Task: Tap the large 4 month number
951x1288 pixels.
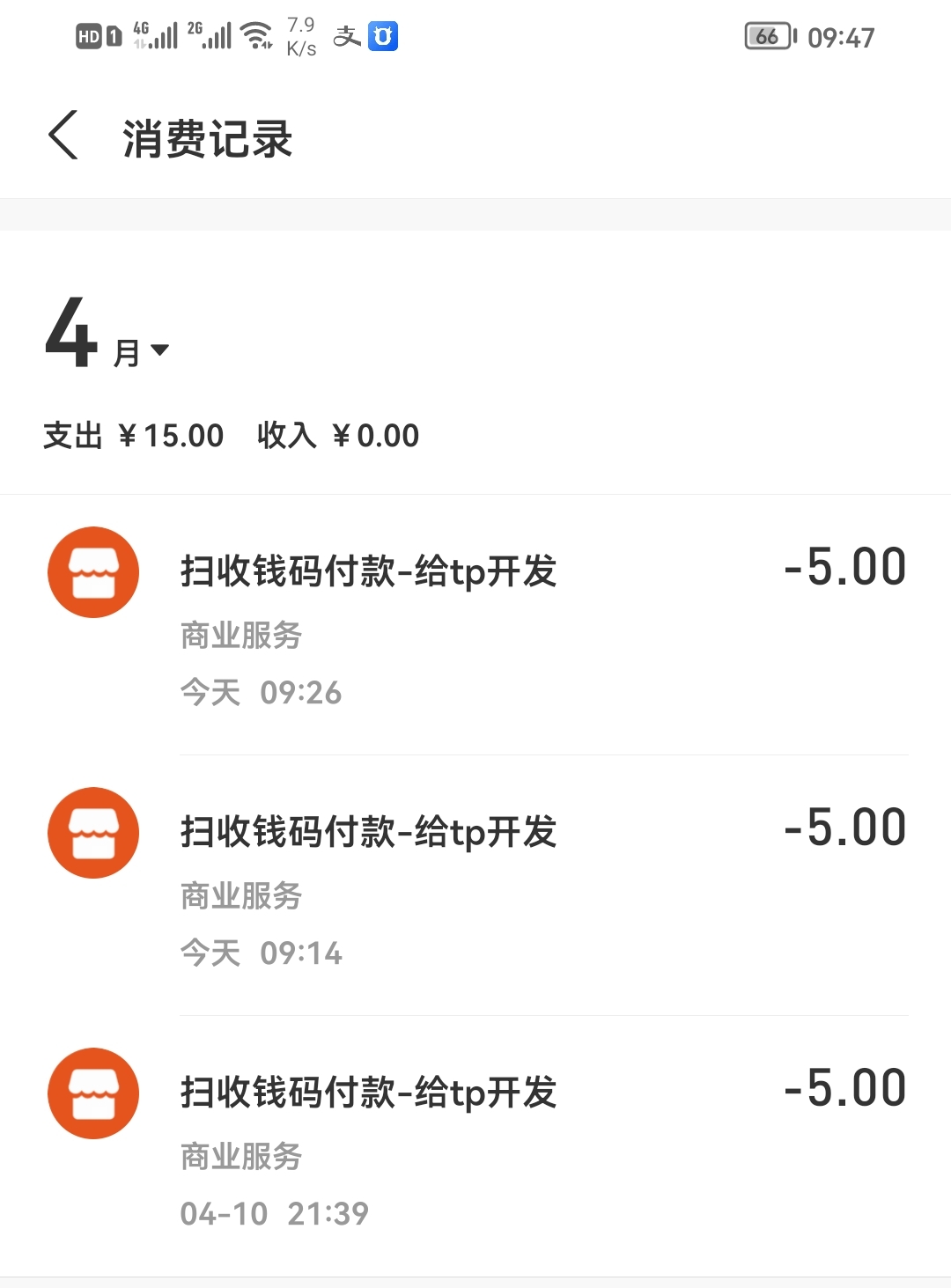Action: click(70, 333)
